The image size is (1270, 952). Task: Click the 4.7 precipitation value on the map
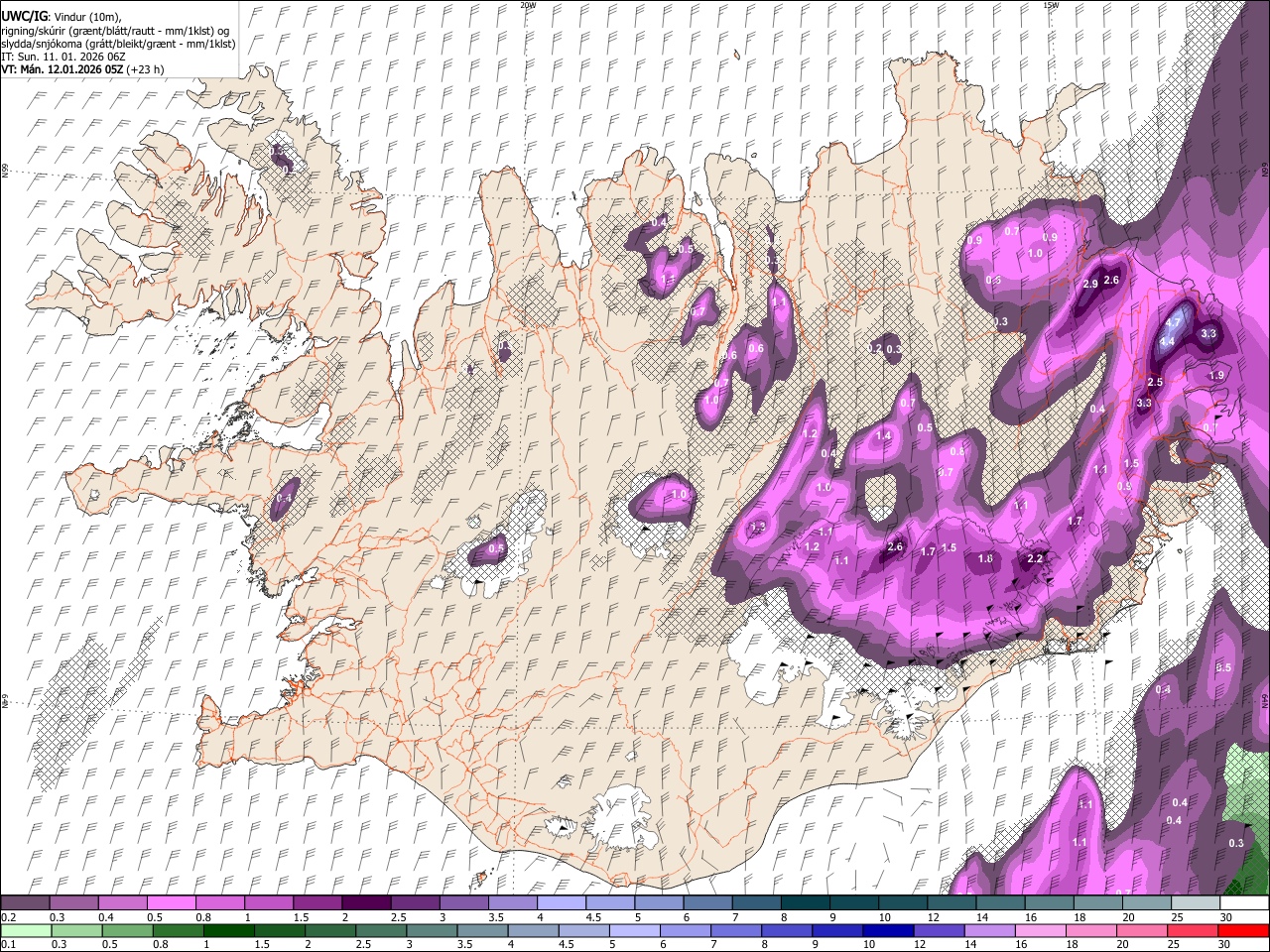click(1174, 322)
